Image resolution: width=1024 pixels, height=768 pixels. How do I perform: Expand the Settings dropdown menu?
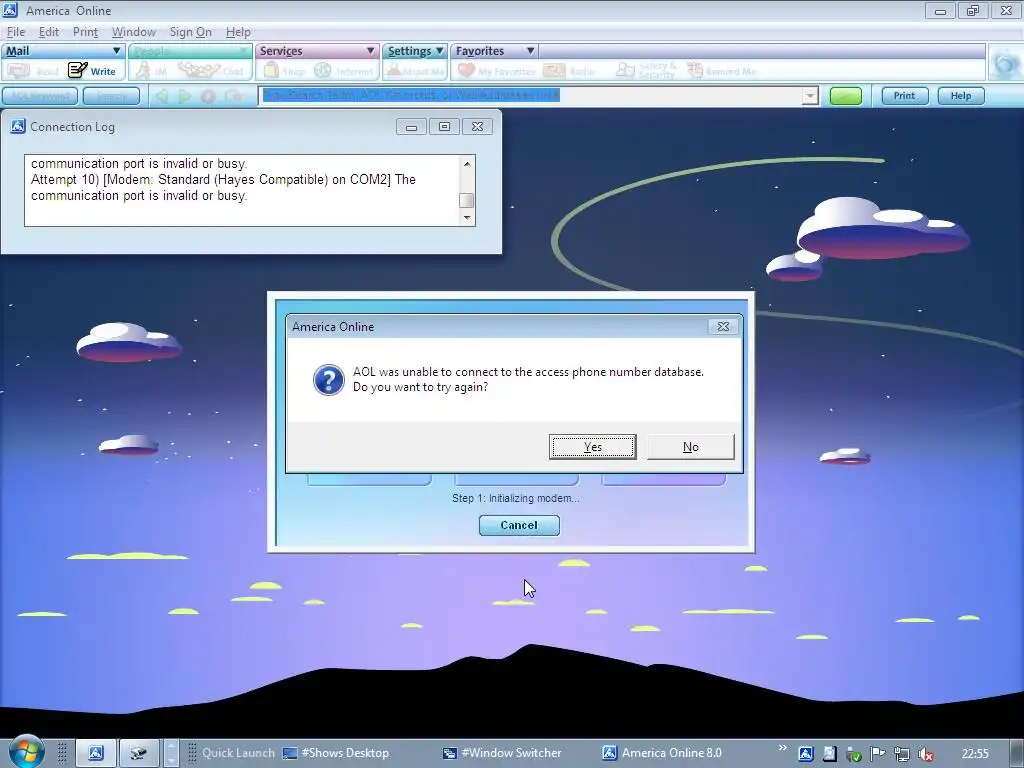click(x=440, y=50)
